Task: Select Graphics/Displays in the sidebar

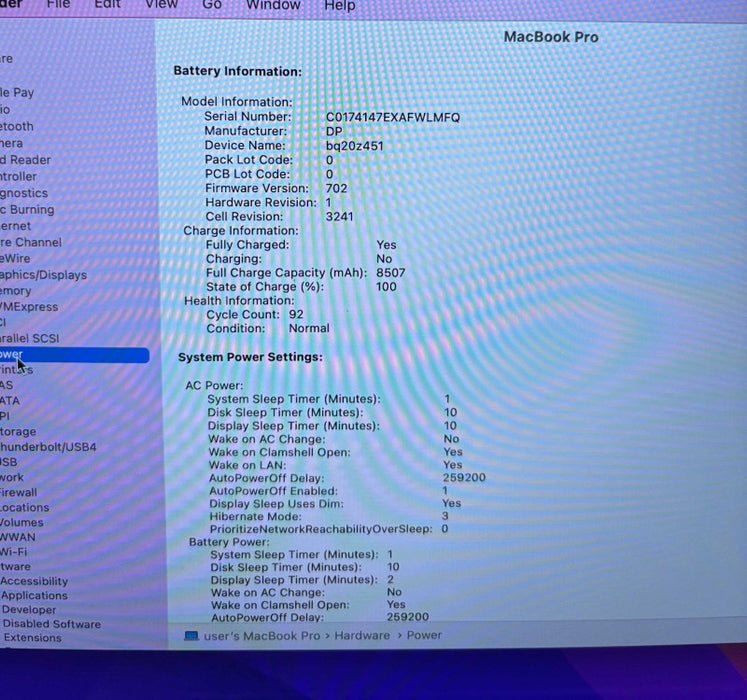Action: [43, 275]
